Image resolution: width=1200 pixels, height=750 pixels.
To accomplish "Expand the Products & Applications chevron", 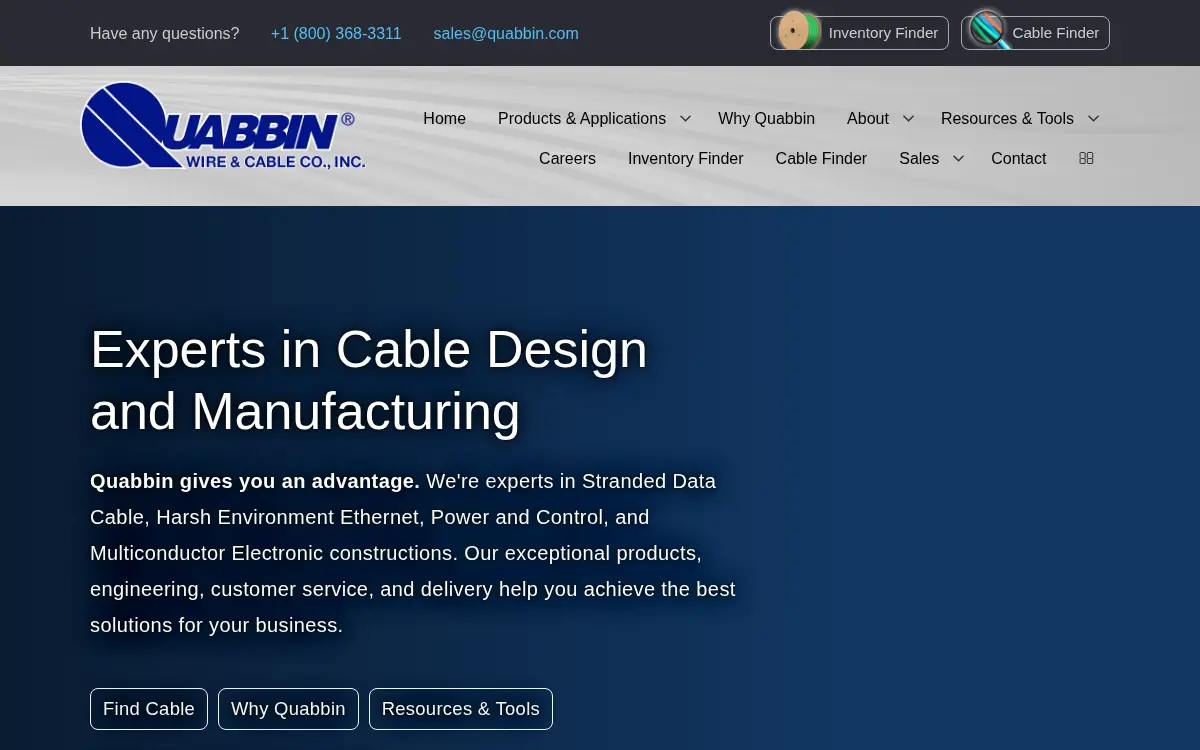I will coord(685,118).
